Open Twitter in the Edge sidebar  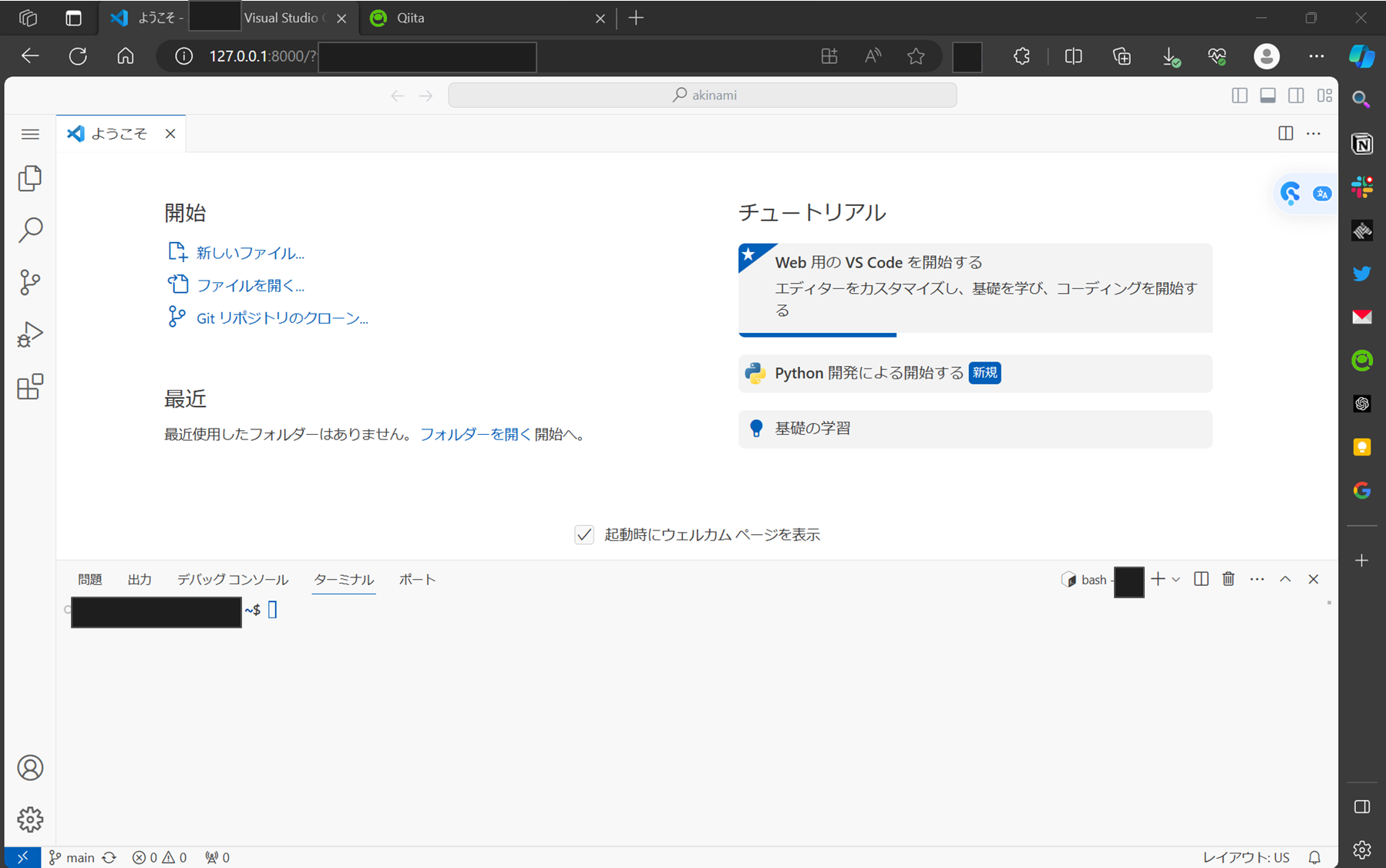[x=1362, y=274]
